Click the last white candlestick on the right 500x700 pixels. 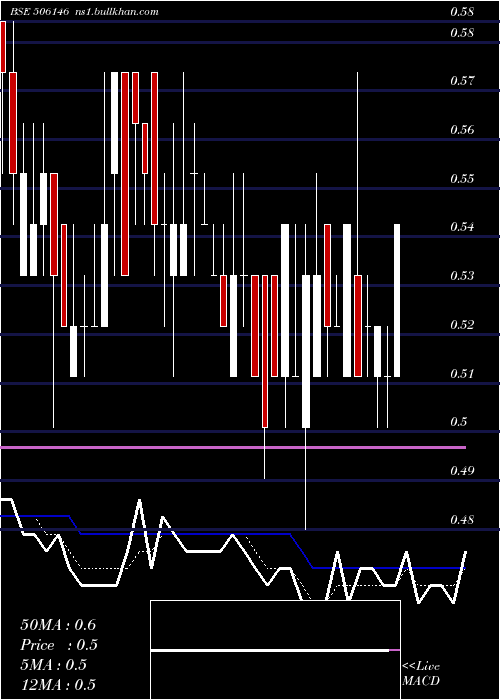(397, 300)
